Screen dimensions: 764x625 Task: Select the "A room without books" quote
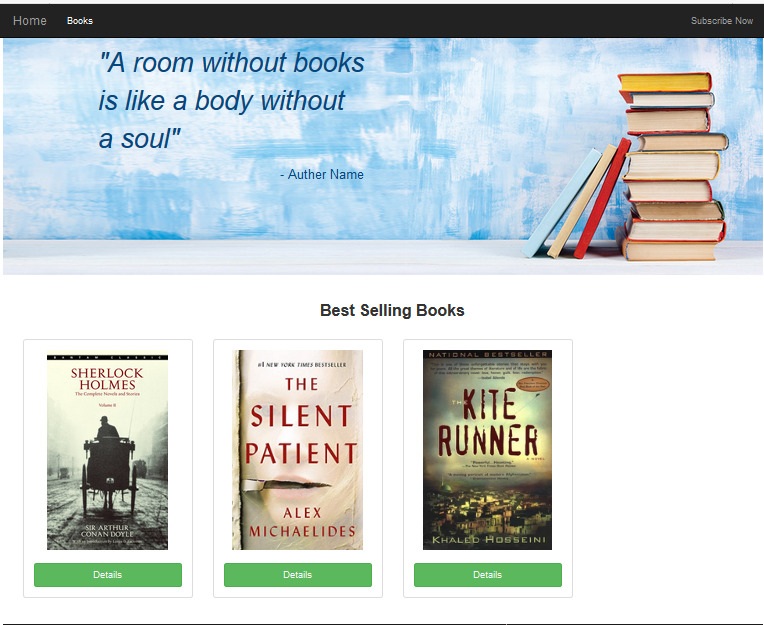tap(231, 101)
